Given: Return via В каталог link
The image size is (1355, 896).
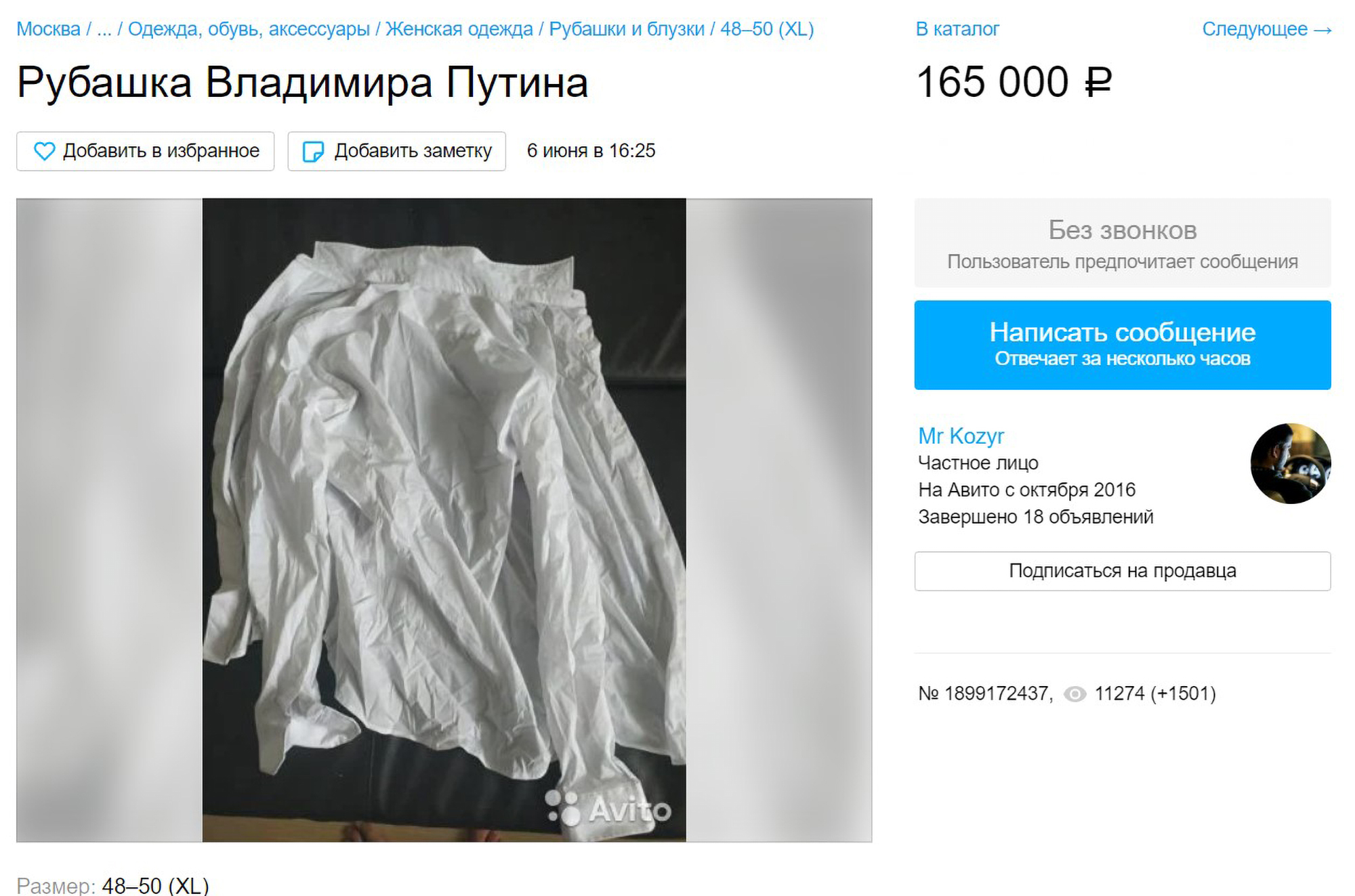Looking at the screenshot, I should (957, 29).
